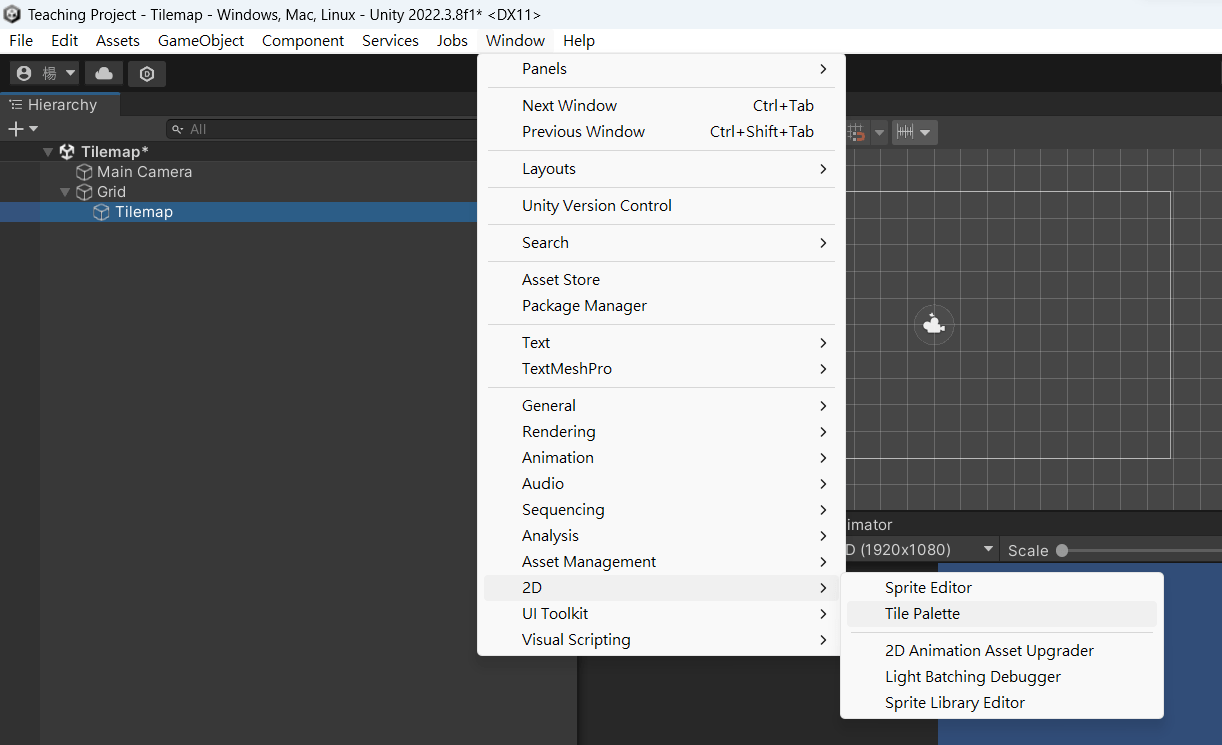Open the Component menu

(303, 40)
